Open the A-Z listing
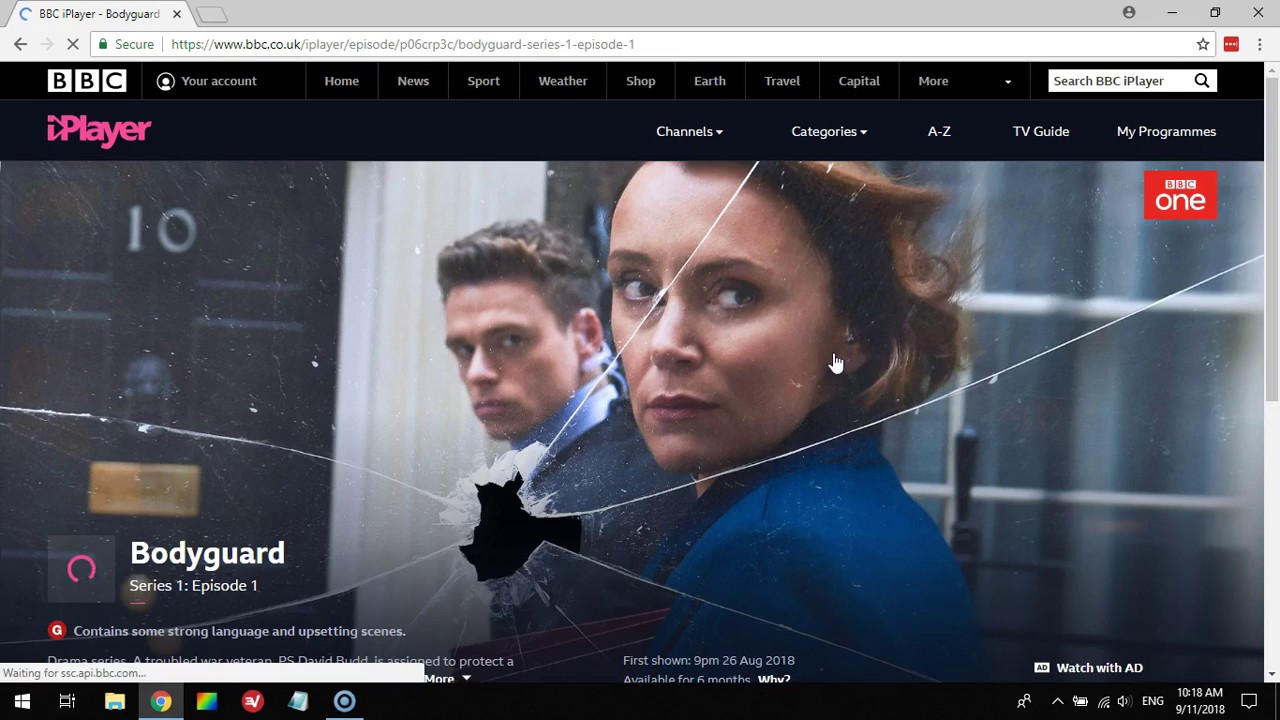 (x=939, y=131)
